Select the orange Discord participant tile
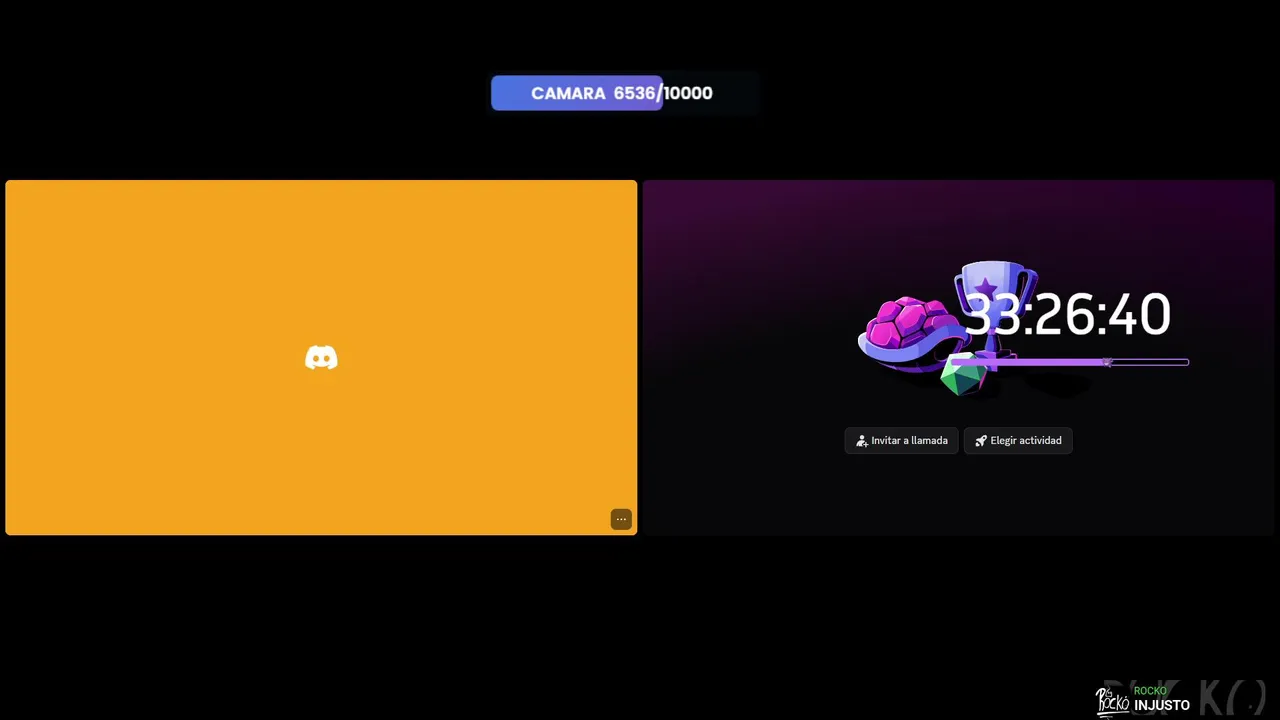Screen dimensions: 1280x720 (x=321, y=358)
